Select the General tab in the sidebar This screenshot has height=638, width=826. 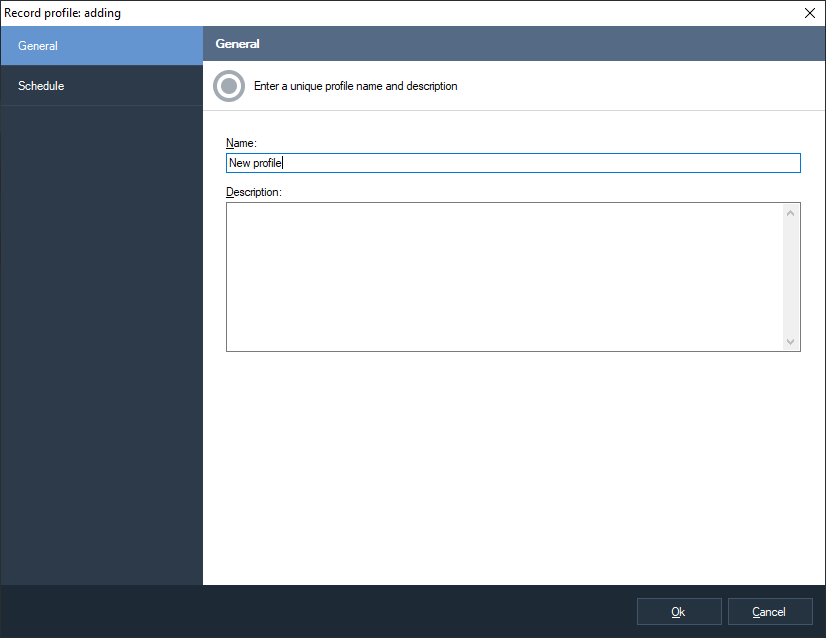[100, 46]
